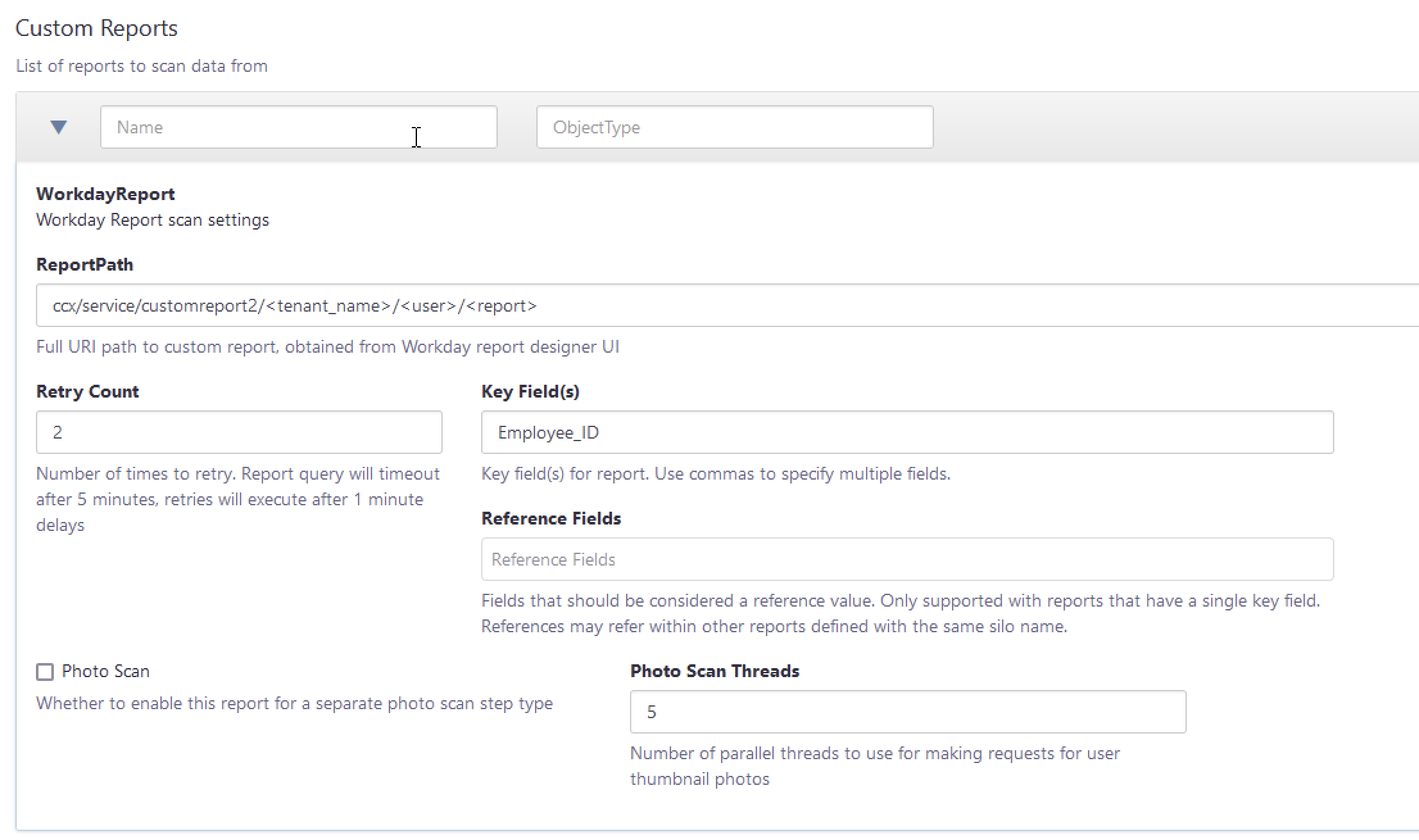
Task: Click the Photo Scan checkbox label text
Action: click(x=106, y=671)
